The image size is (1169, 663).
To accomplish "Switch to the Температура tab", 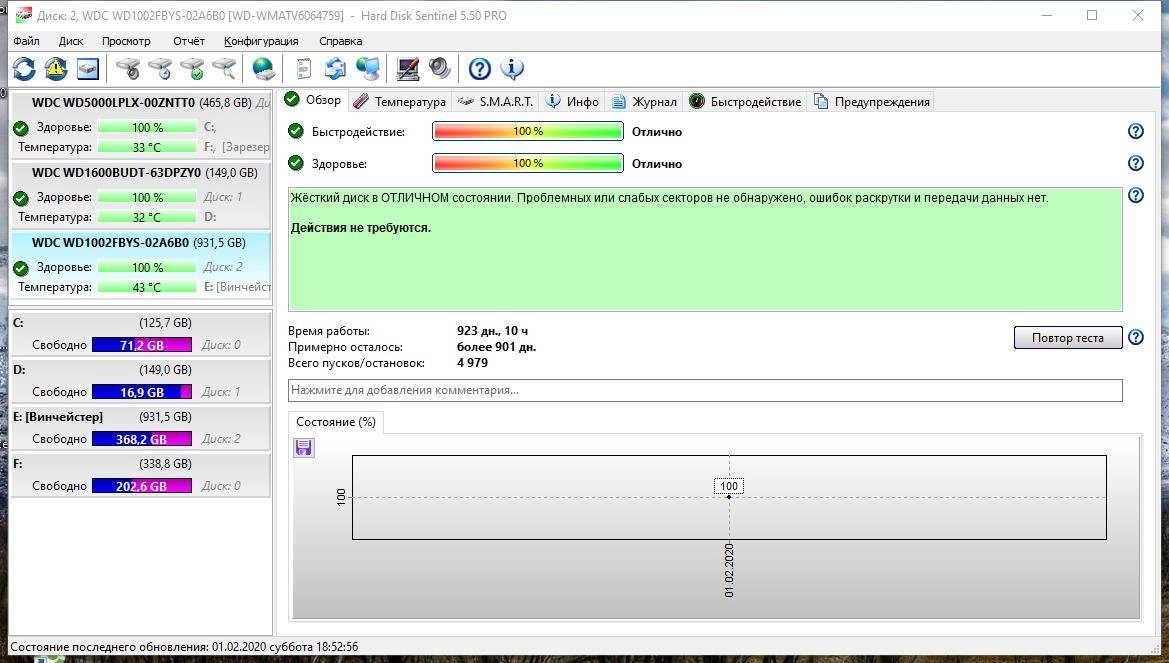I will tap(400, 101).
